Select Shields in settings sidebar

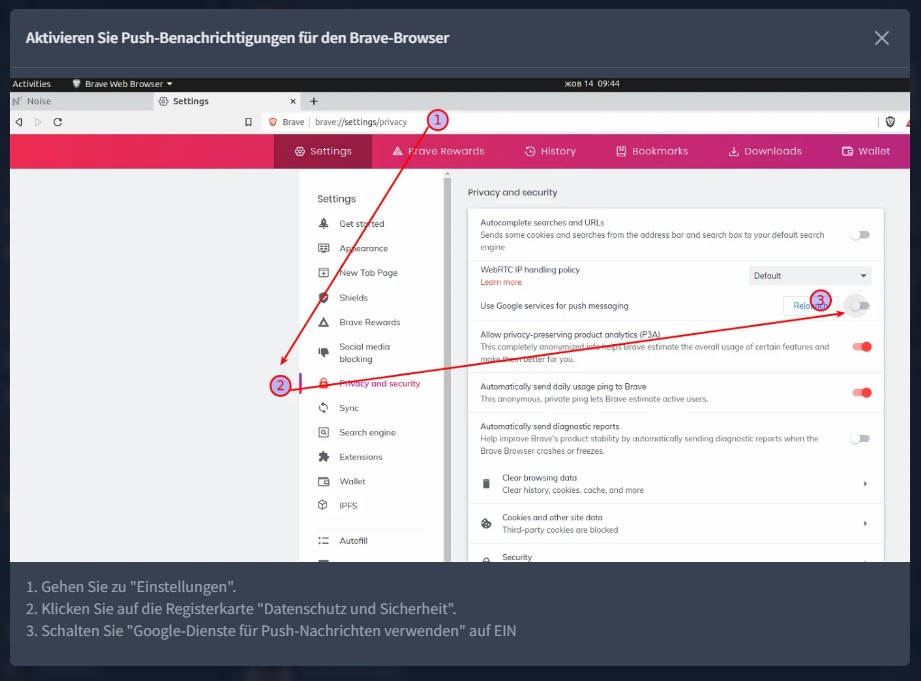(x=354, y=297)
